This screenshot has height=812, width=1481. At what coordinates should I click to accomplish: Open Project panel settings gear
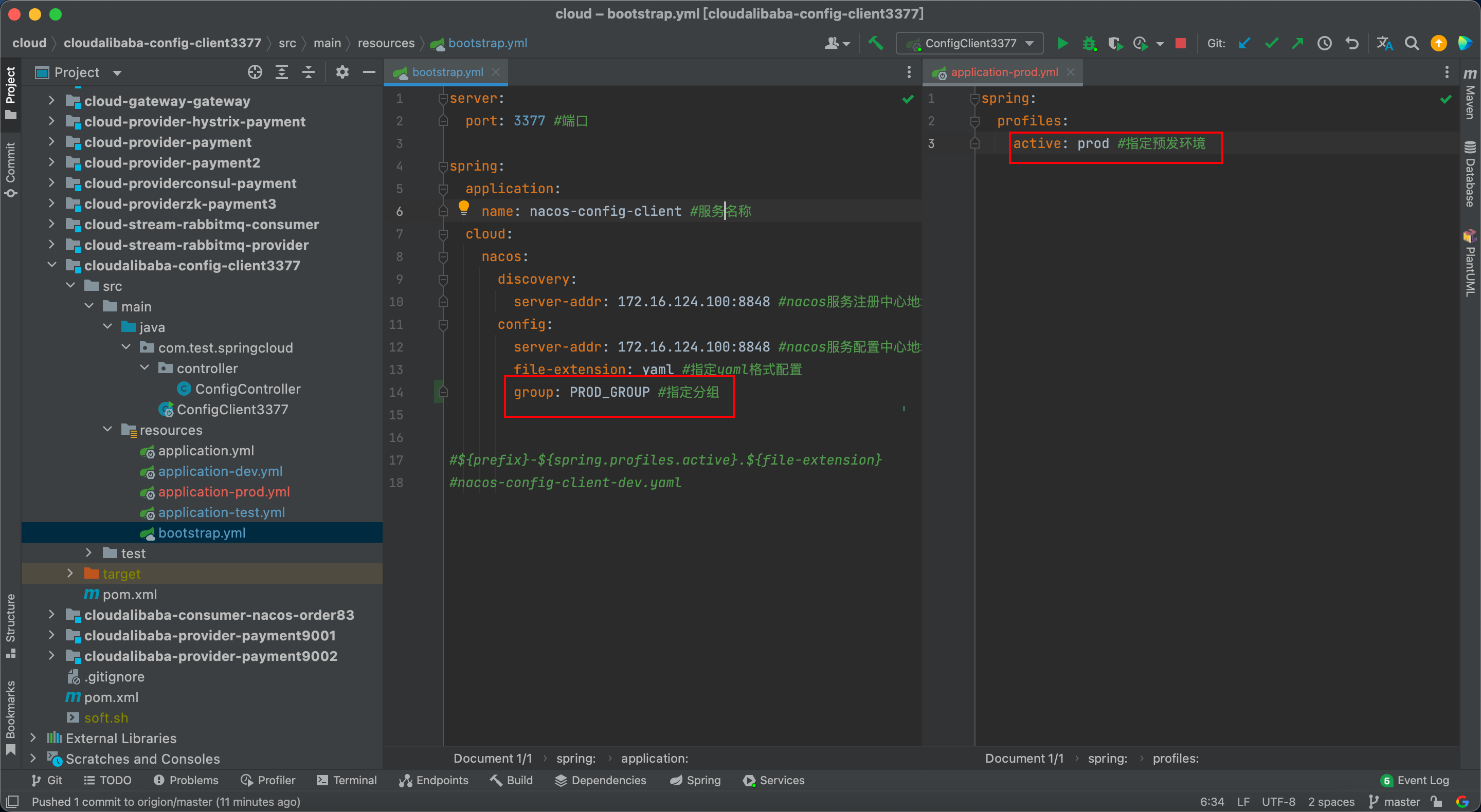[x=342, y=72]
